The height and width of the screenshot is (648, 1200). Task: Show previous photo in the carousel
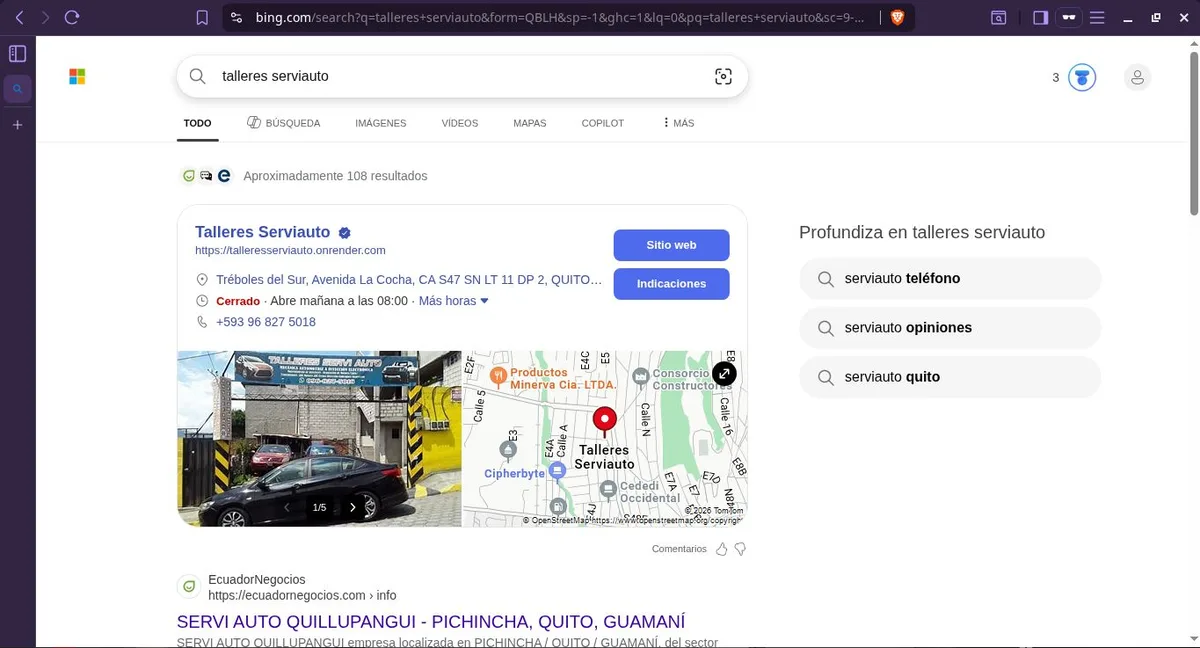[287, 508]
